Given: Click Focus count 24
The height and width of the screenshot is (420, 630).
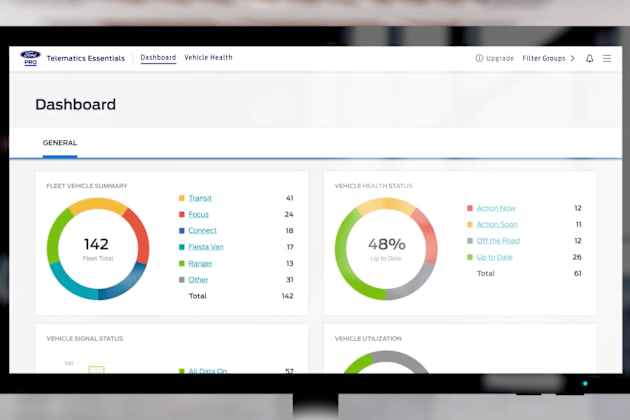Looking at the screenshot, I should 289,214.
